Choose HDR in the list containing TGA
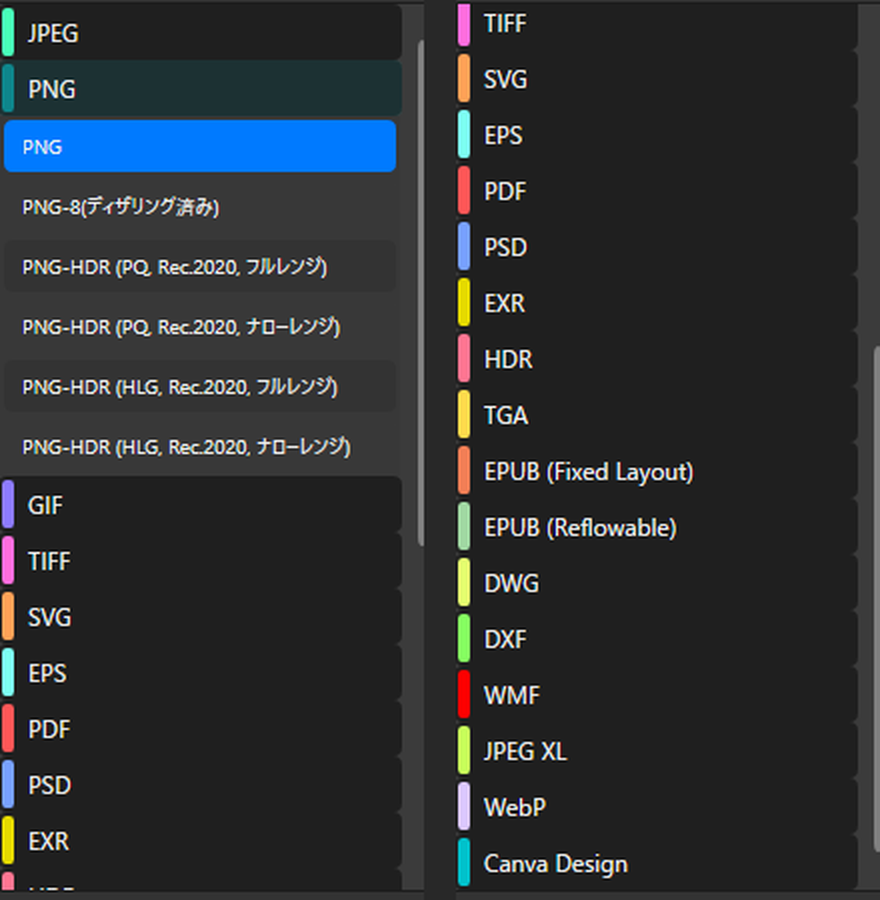Viewport: 880px width, 900px height. click(x=657, y=359)
